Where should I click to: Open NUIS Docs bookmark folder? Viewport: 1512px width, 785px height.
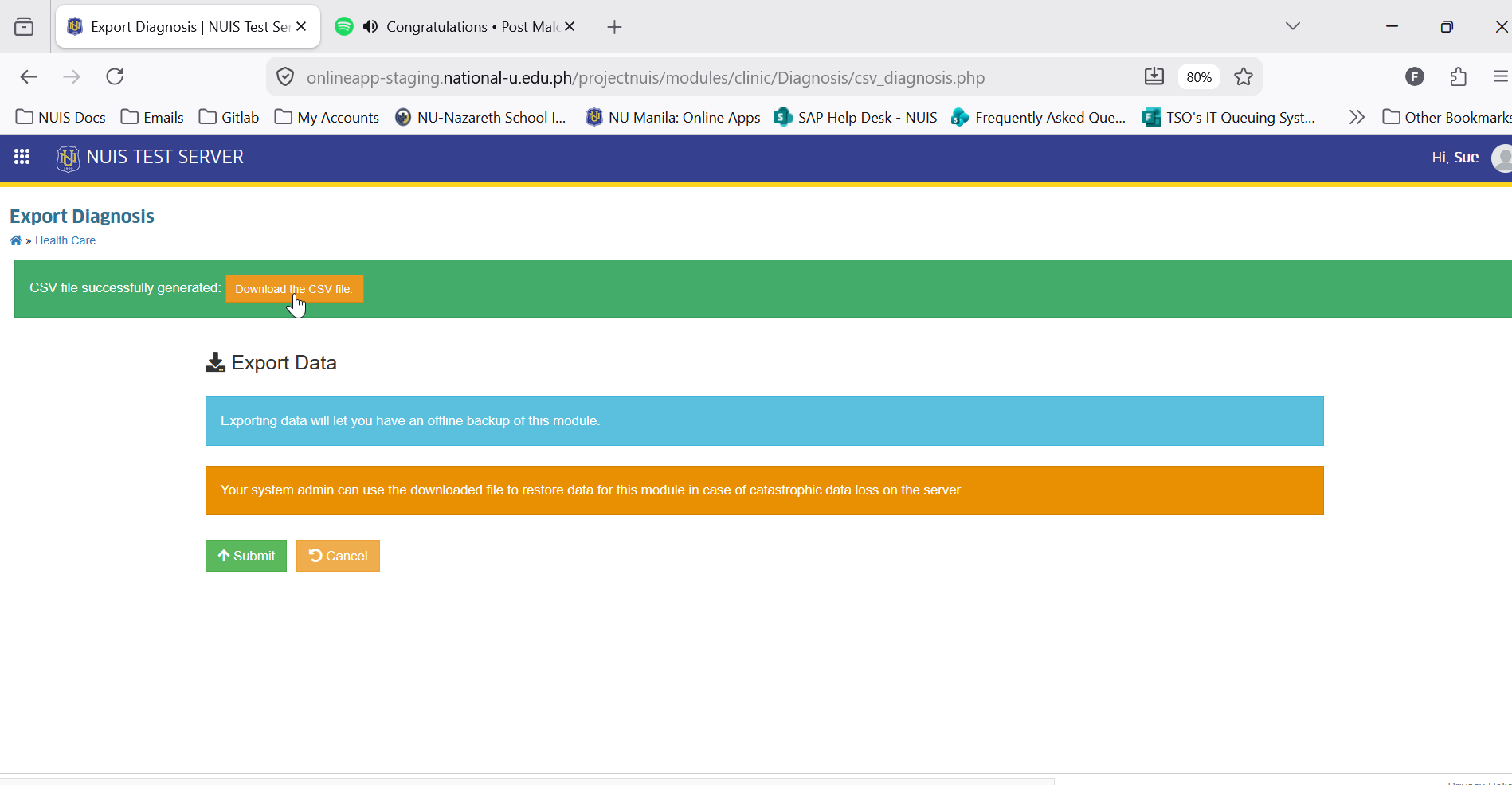coord(61,117)
